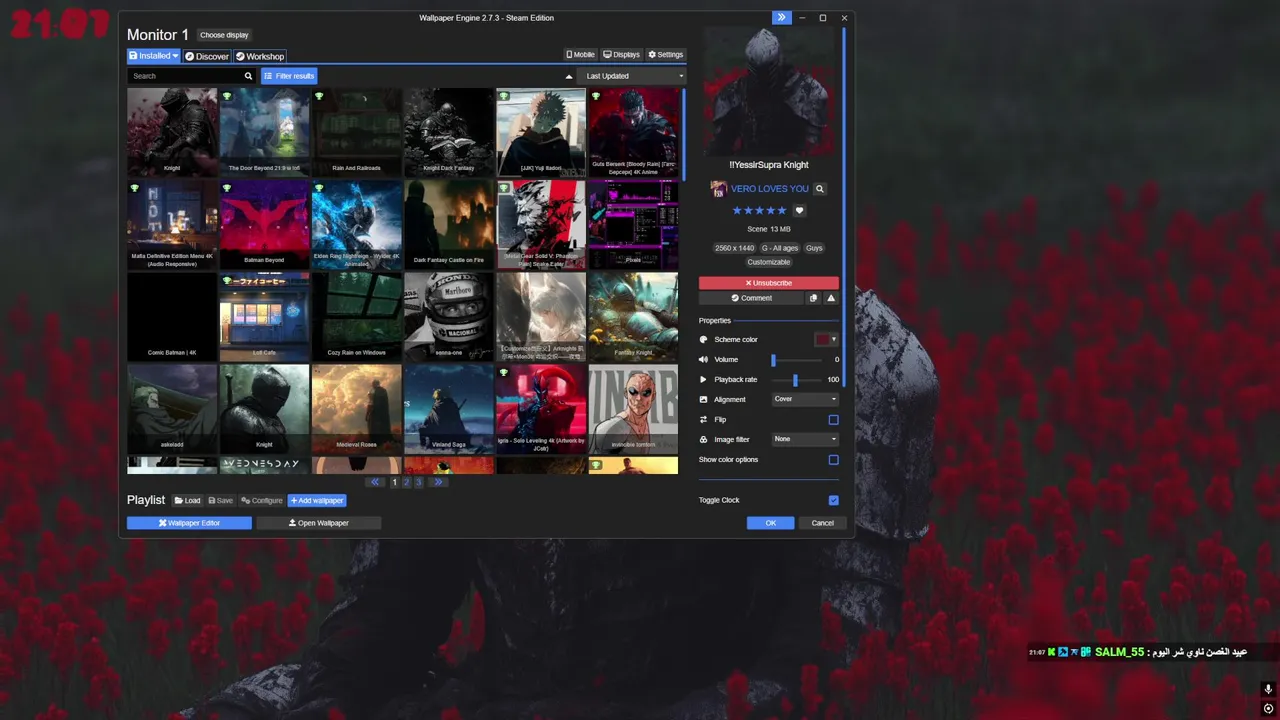Click the Volume slider handle
The width and height of the screenshot is (1280, 720).
(773, 360)
